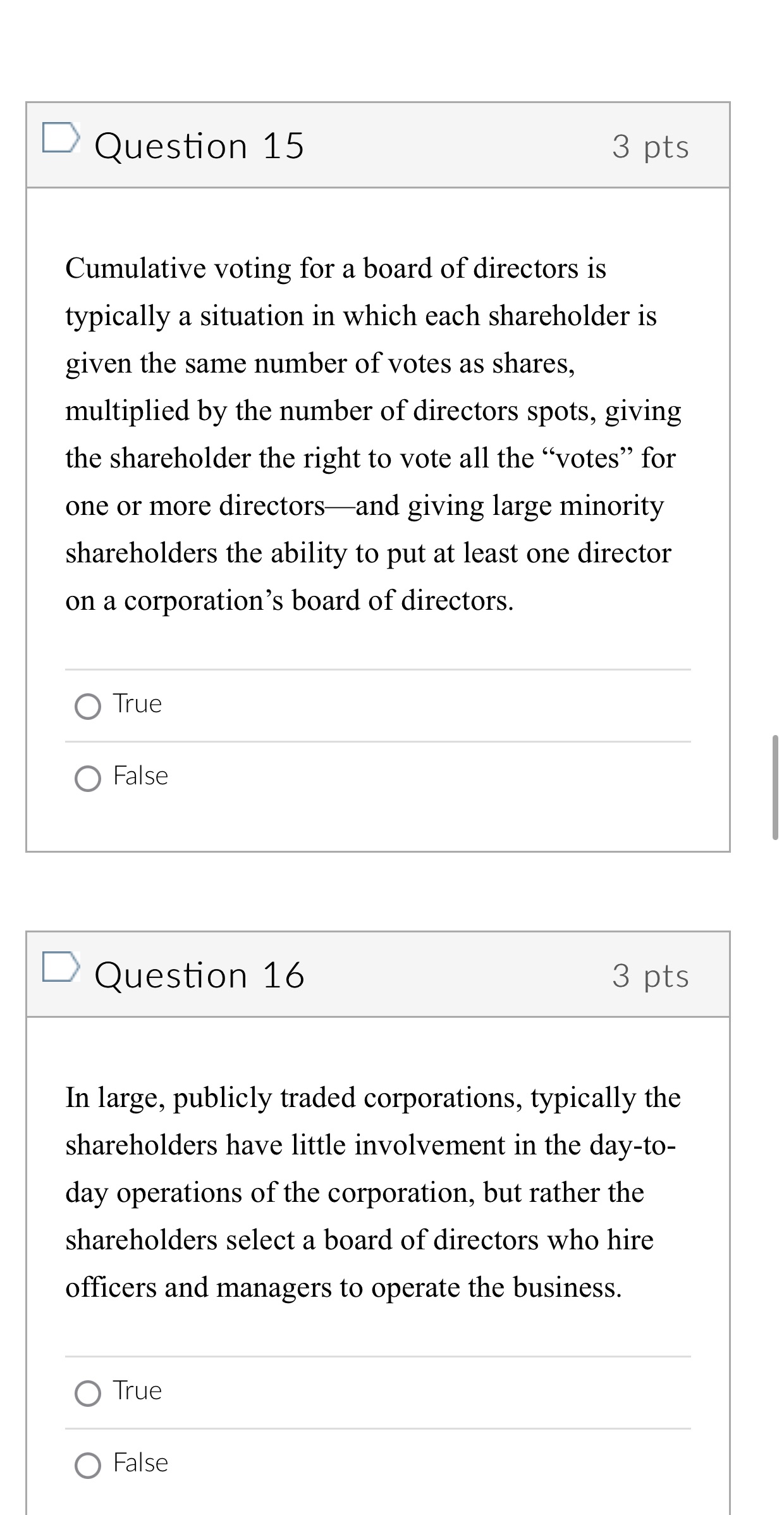Viewport: 784px width, 1515px height.
Task: Click the Question 16 question text paragraph
Action: tap(373, 1192)
